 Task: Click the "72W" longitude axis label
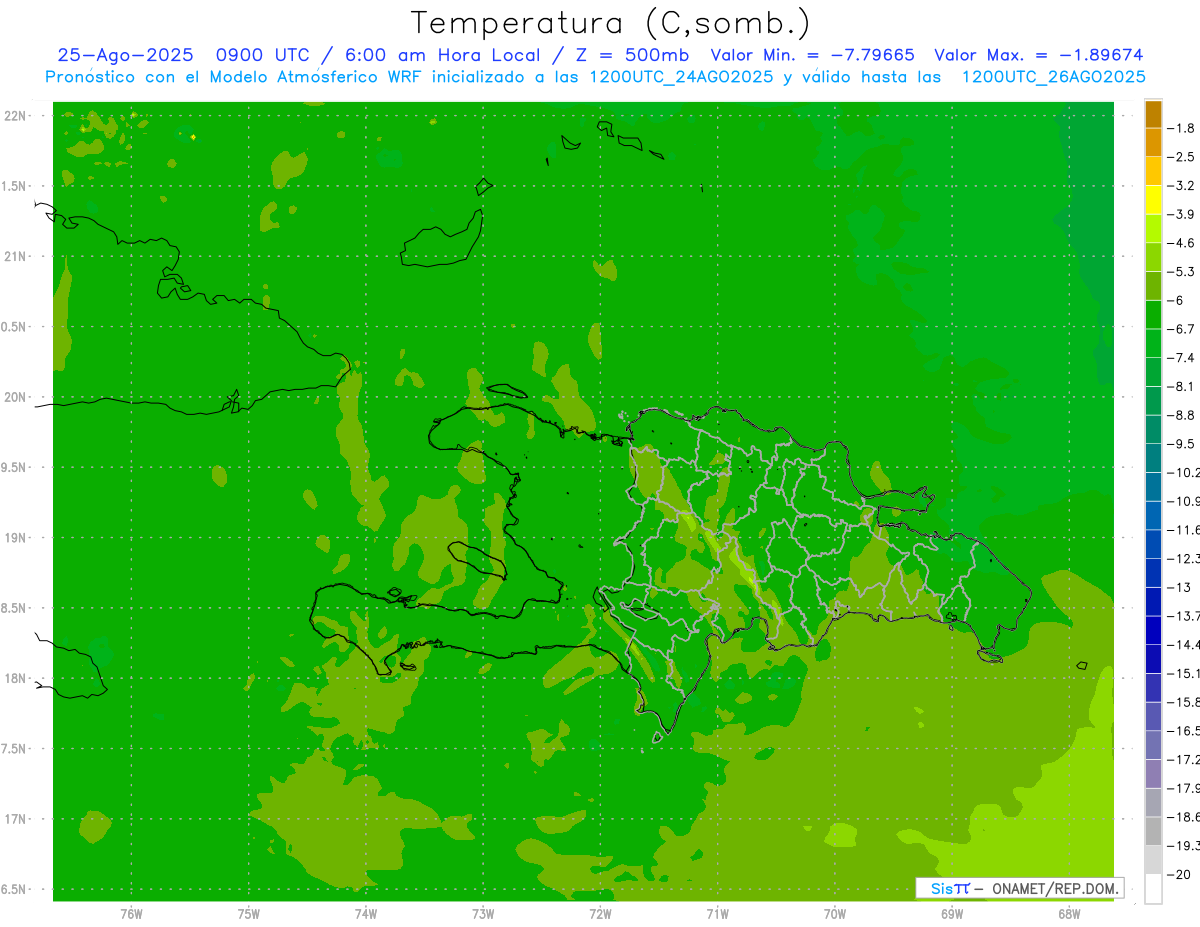coord(600,914)
